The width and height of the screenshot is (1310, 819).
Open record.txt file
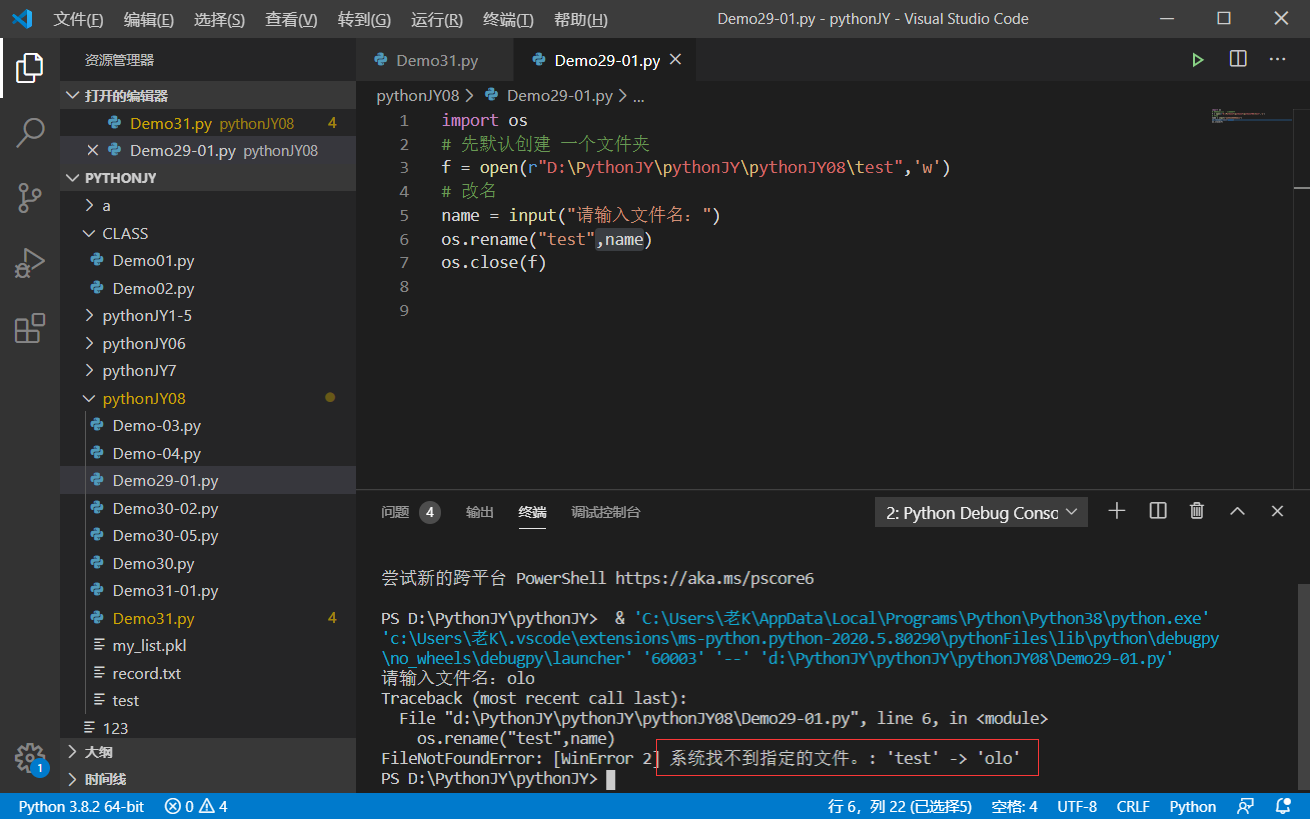tap(208, 673)
